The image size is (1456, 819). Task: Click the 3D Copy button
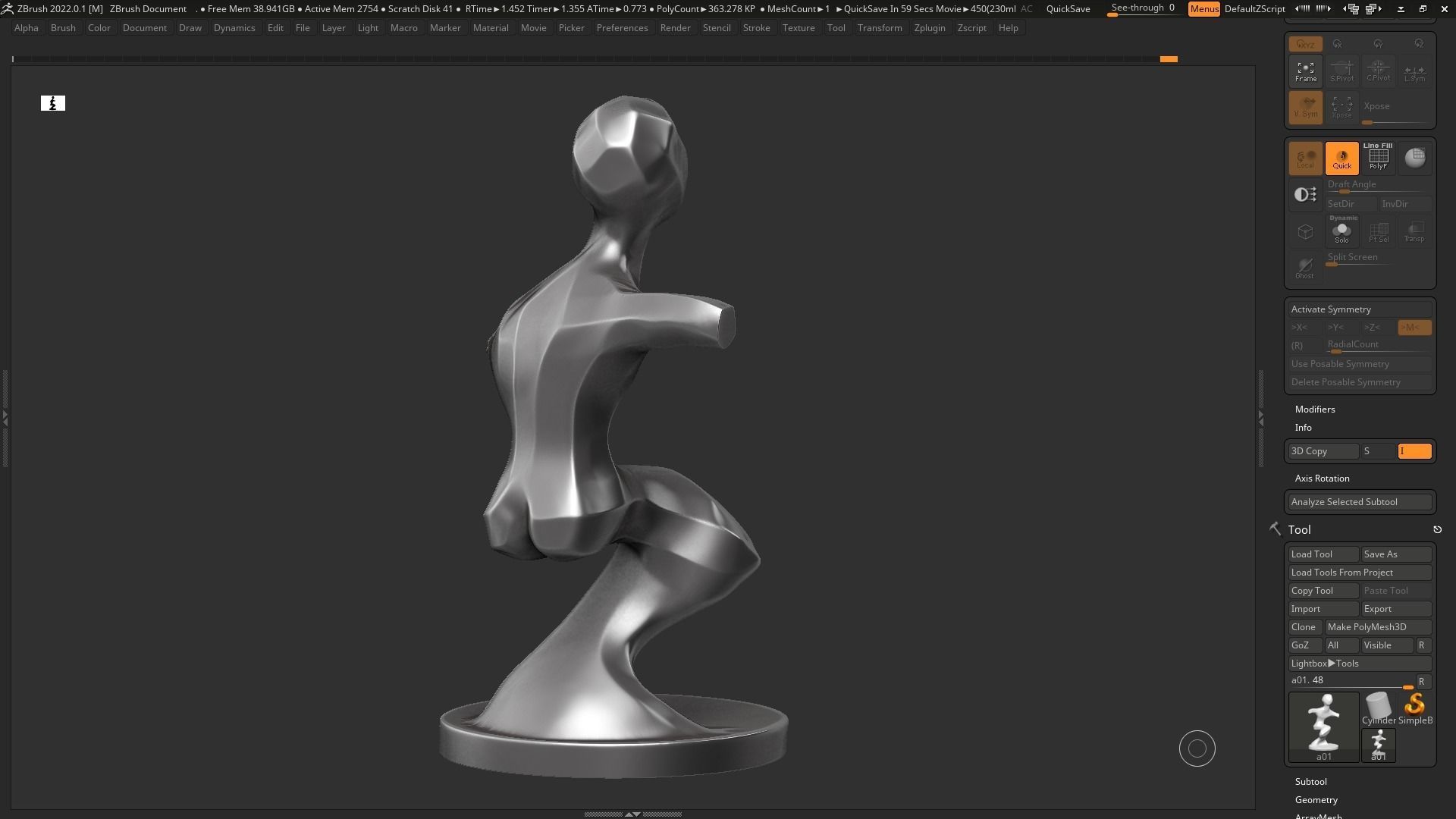[x=1323, y=451]
